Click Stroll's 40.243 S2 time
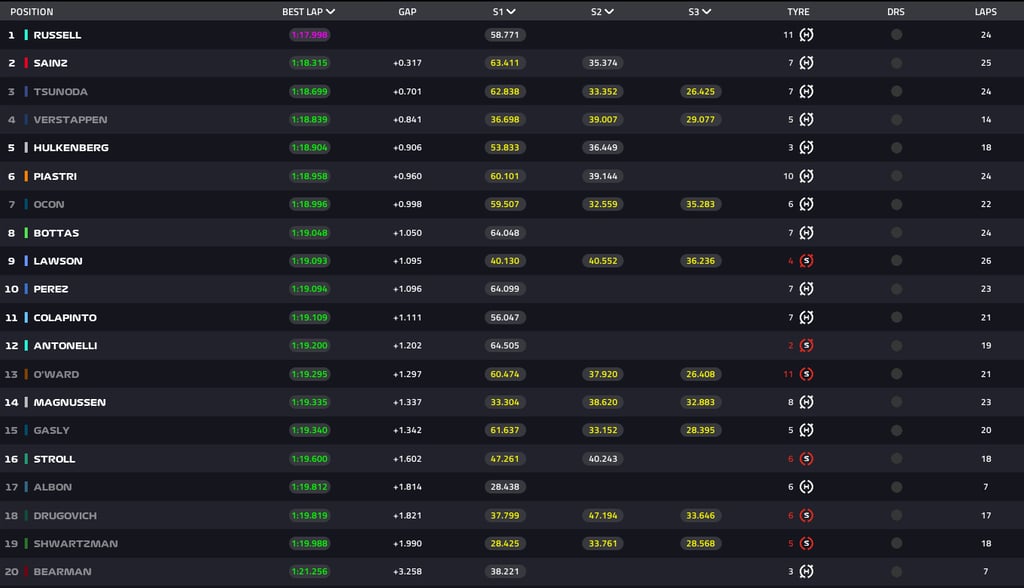 pos(603,459)
